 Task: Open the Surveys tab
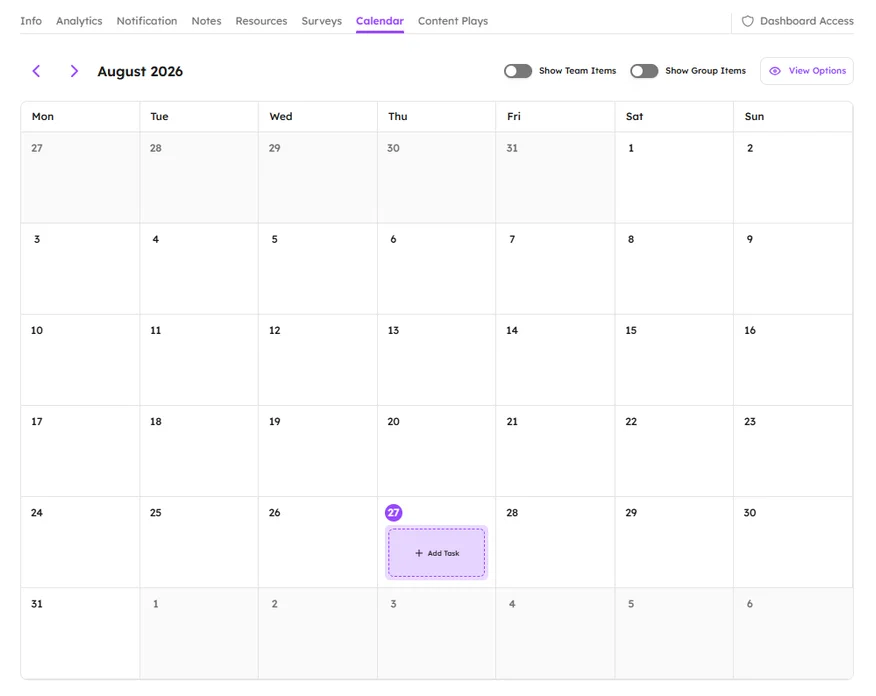[322, 21]
